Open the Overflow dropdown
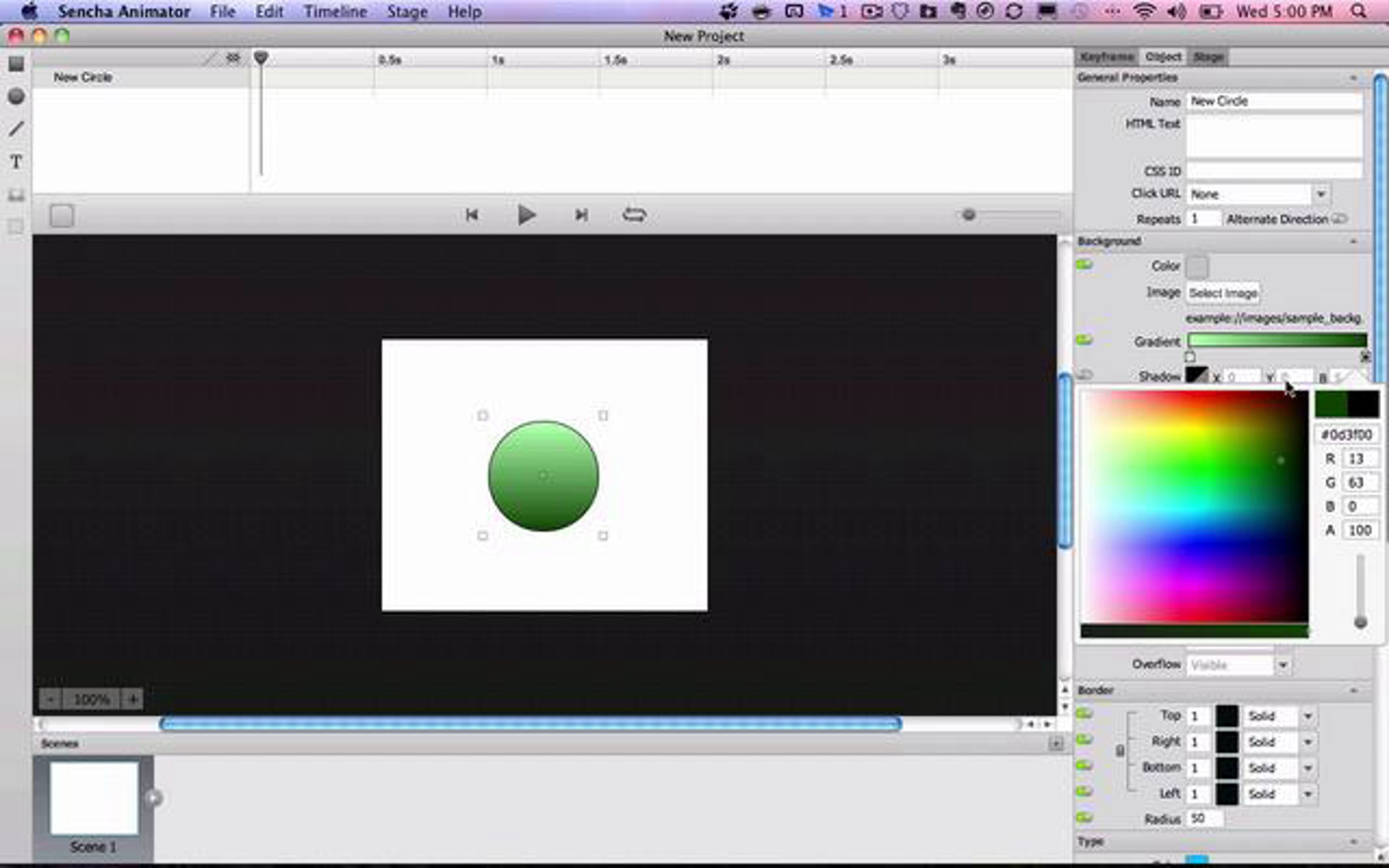 click(x=1283, y=665)
